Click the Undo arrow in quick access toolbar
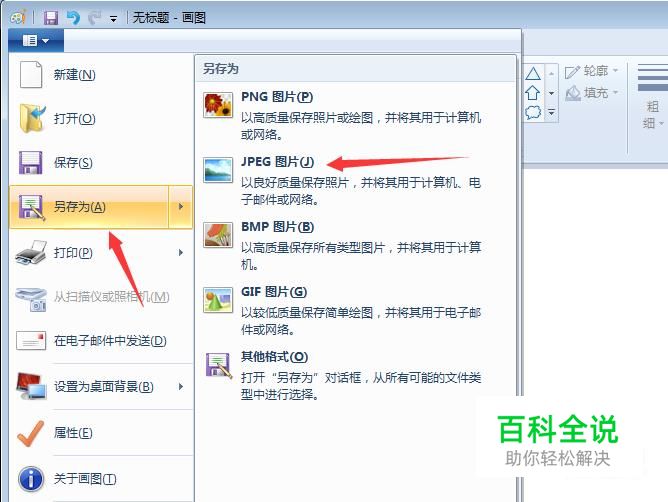This screenshot has height=502, width=668. (73, 17)
